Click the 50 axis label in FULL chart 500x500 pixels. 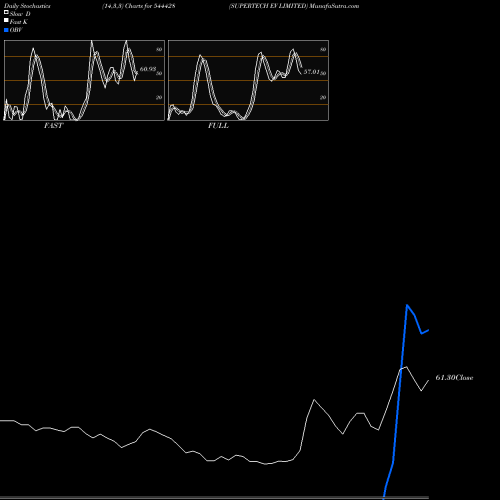pyautogui.click(x=323, y=73)
